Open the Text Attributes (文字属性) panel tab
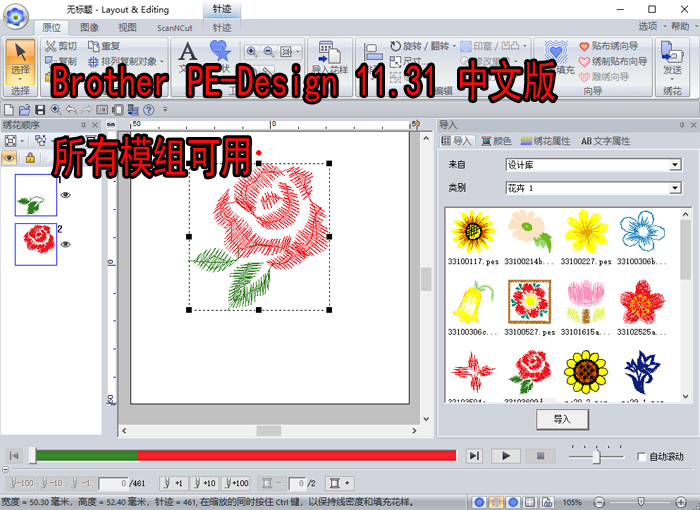 605,141
